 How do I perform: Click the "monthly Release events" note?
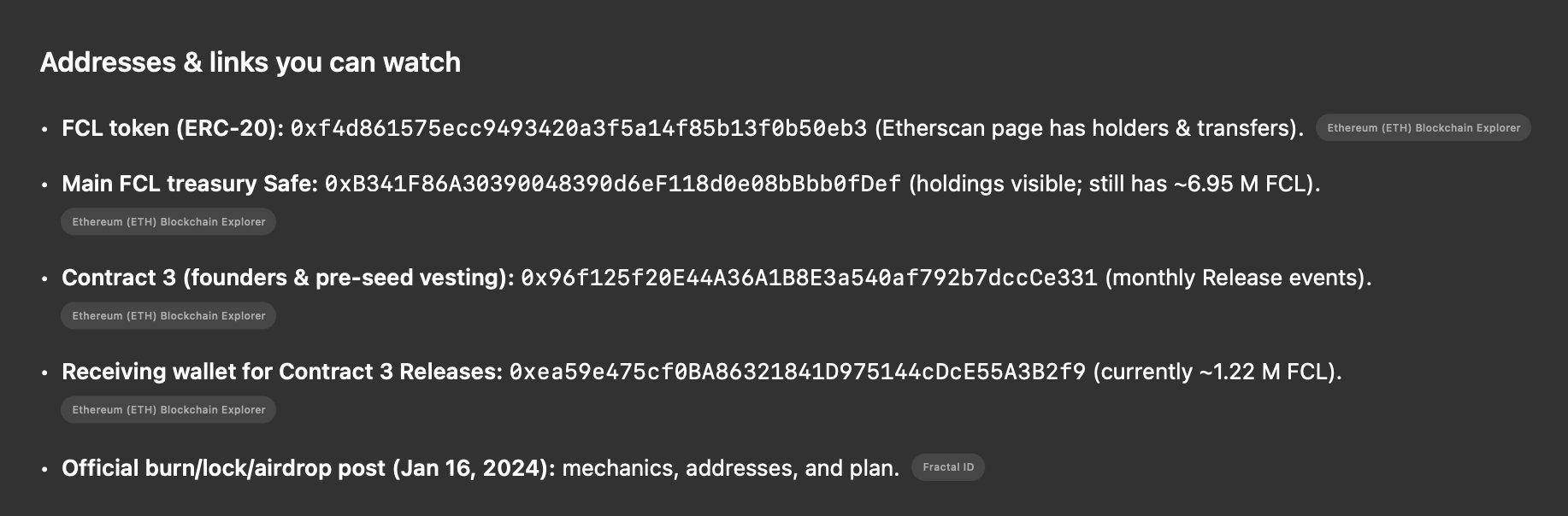1238,279
